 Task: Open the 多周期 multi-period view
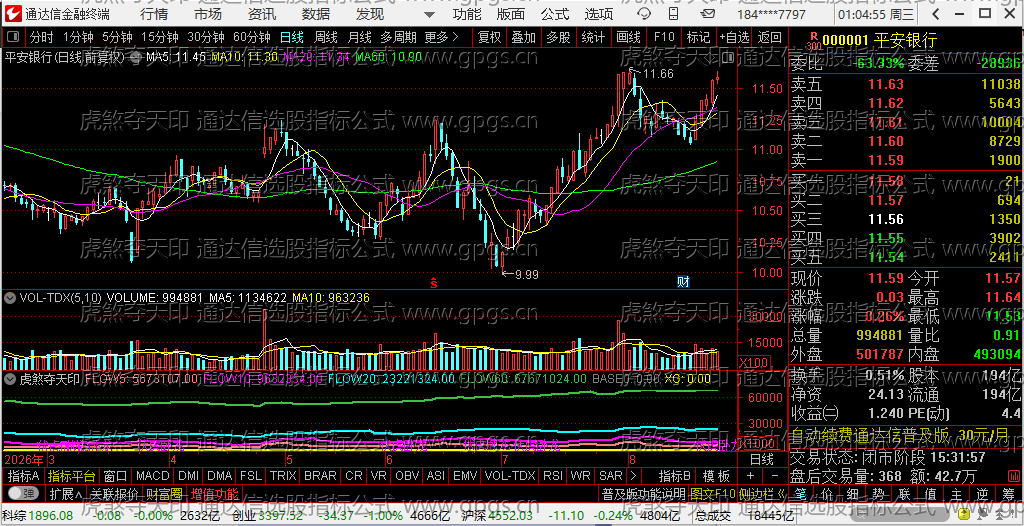coord(398,37)
